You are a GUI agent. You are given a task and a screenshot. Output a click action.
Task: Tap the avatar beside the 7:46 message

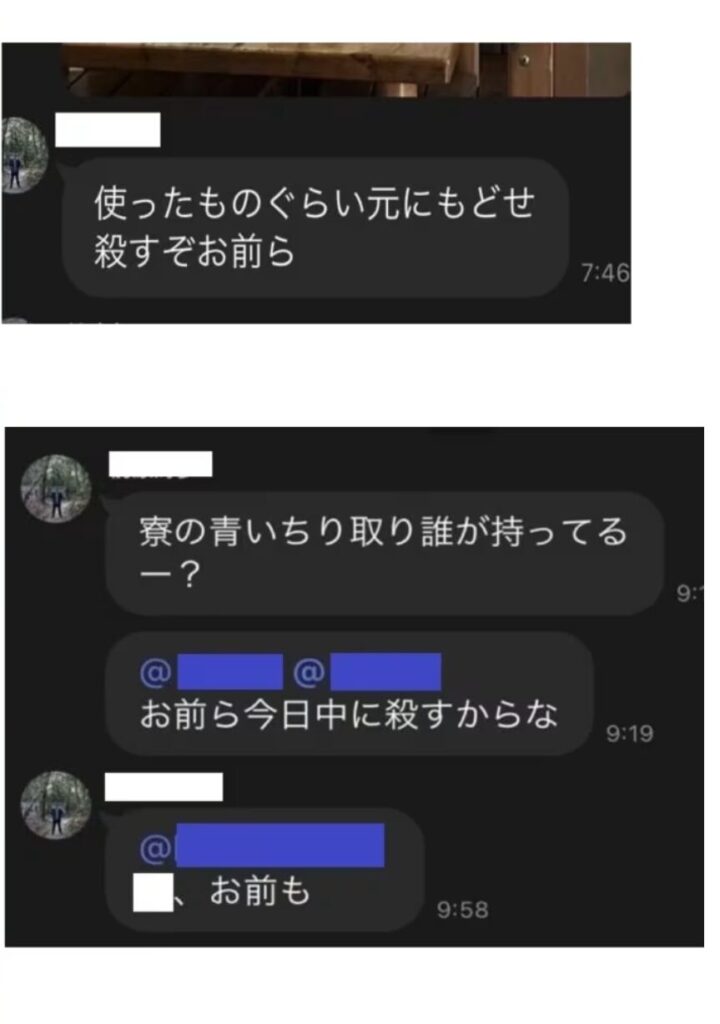coord(24,155)
